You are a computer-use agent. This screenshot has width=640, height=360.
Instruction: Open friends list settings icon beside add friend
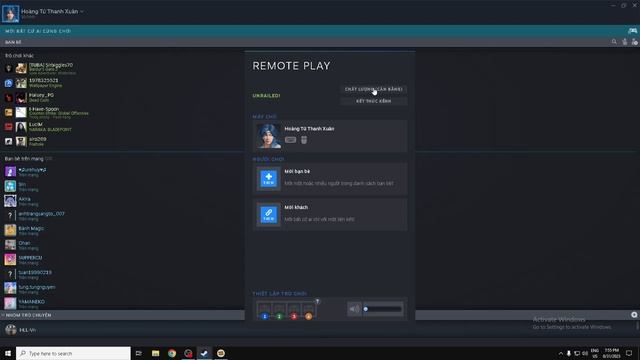(x=634, y=42)
